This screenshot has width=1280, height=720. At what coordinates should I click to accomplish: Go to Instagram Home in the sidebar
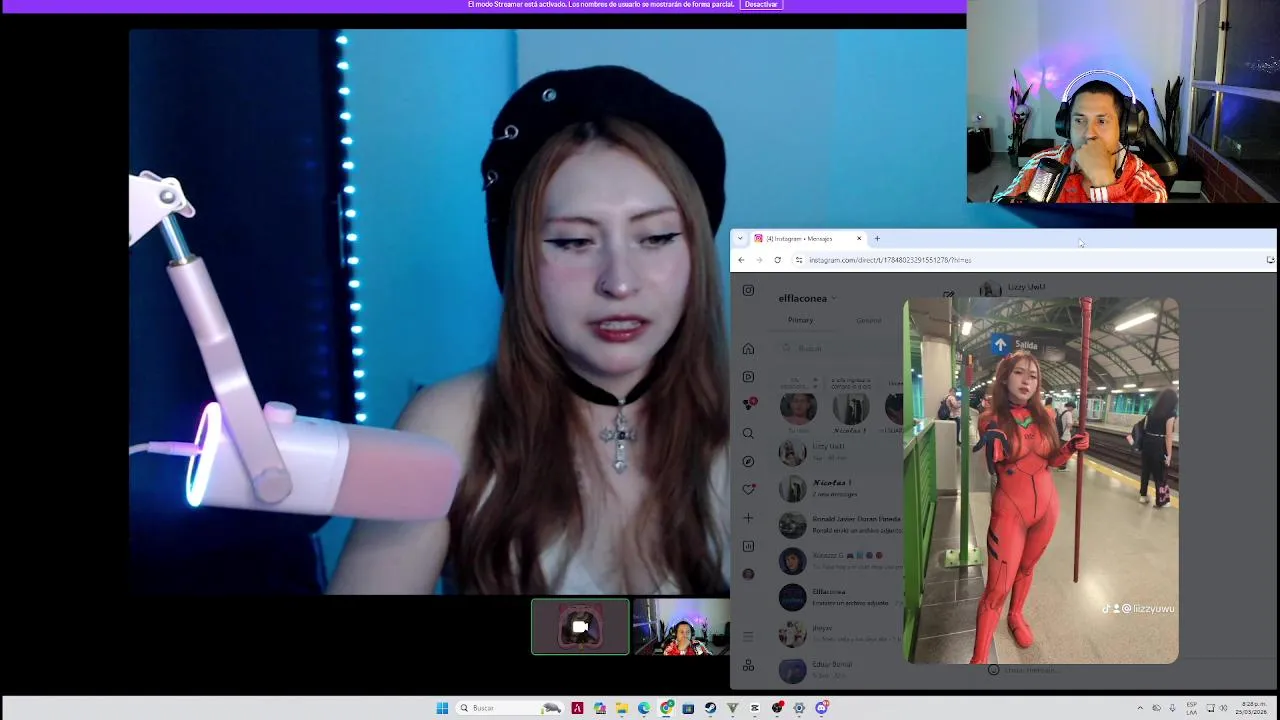[x=748, y=349]
